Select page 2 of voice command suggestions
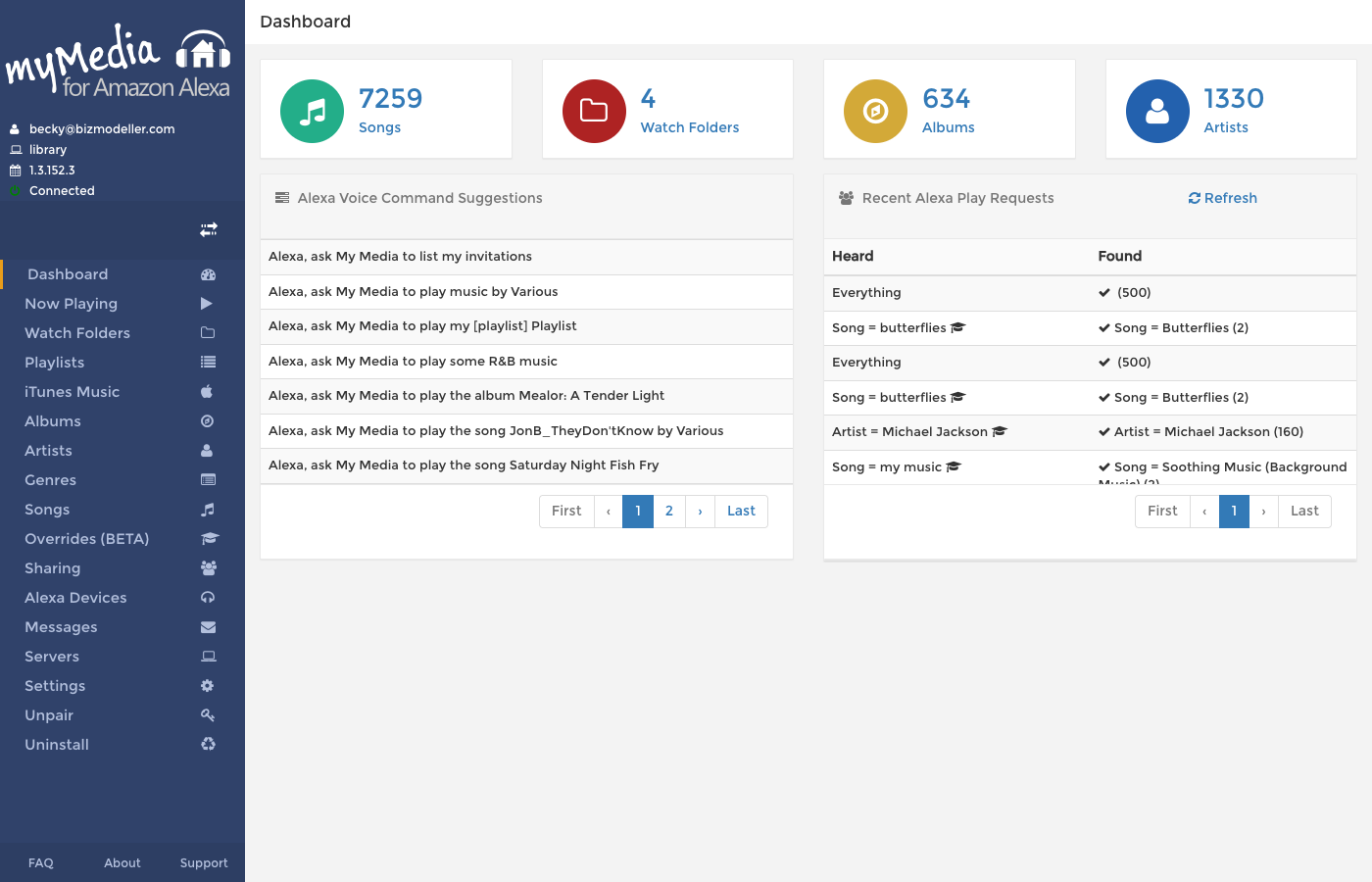Image resolution: width=1372 pixels, height=882 pixels. 668,511
